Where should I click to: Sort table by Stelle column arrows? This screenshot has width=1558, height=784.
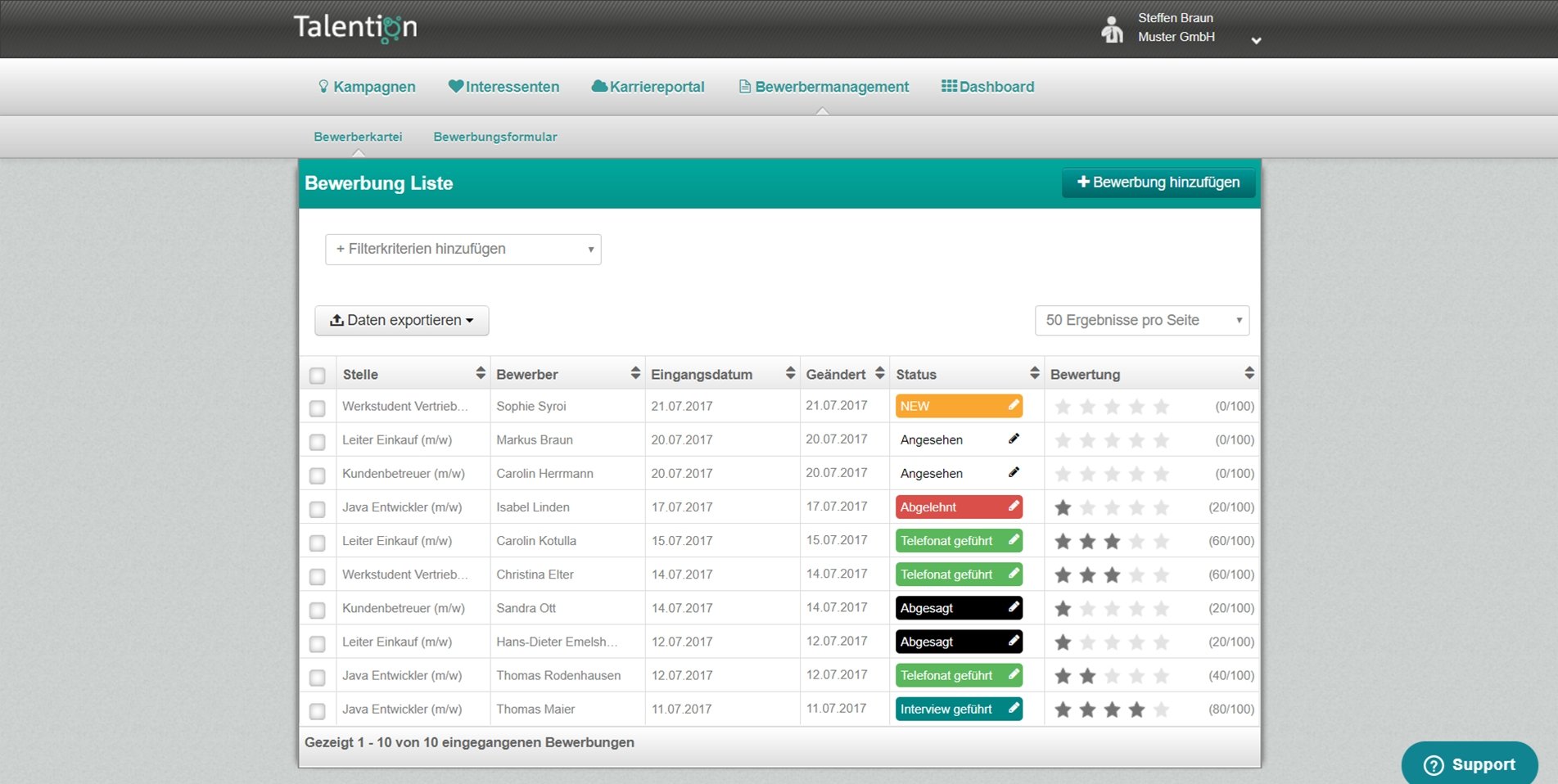point(481,373)
